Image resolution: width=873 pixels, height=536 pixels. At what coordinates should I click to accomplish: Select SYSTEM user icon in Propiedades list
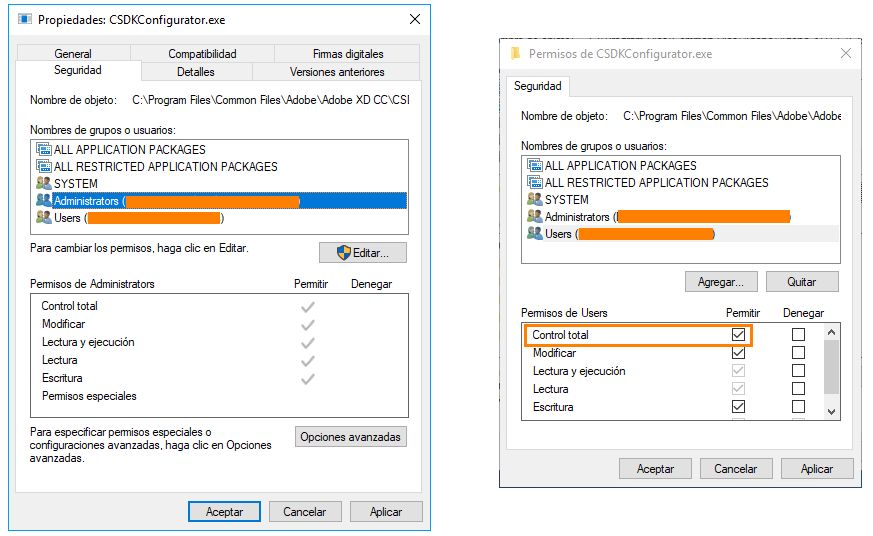44,184
